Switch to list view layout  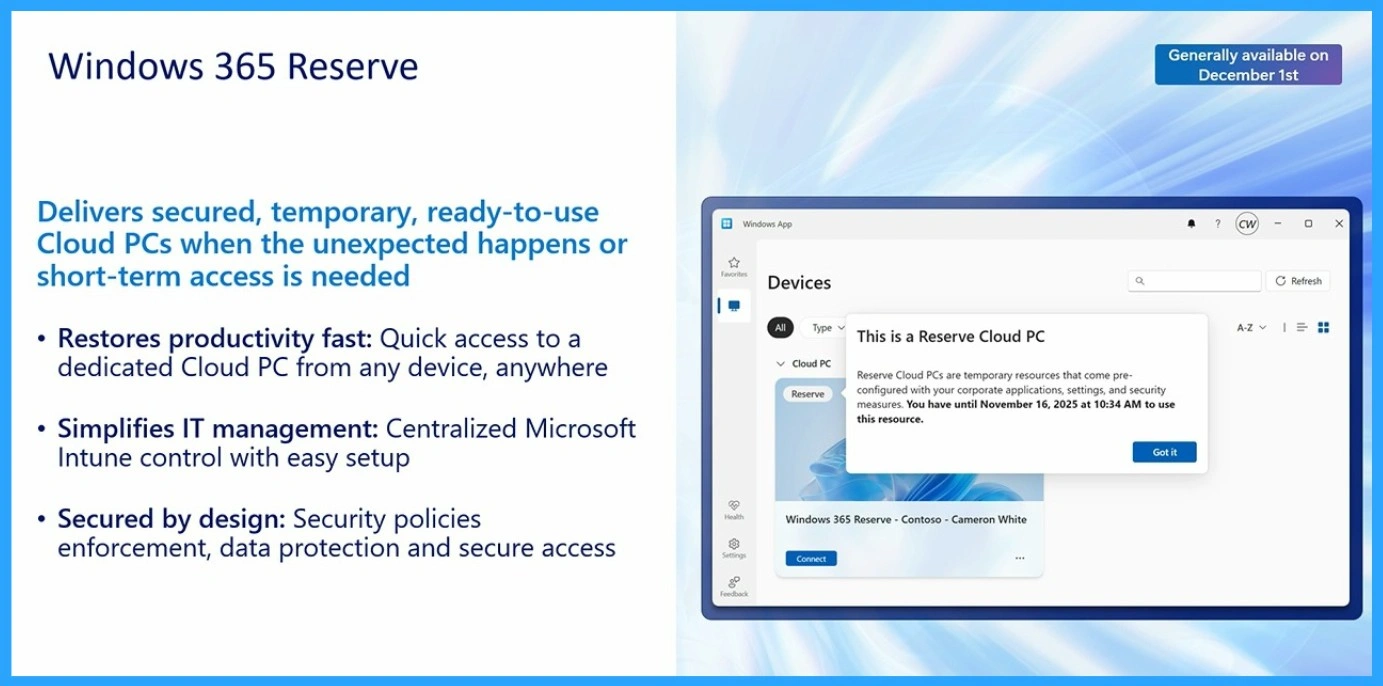click(1301, 326)
